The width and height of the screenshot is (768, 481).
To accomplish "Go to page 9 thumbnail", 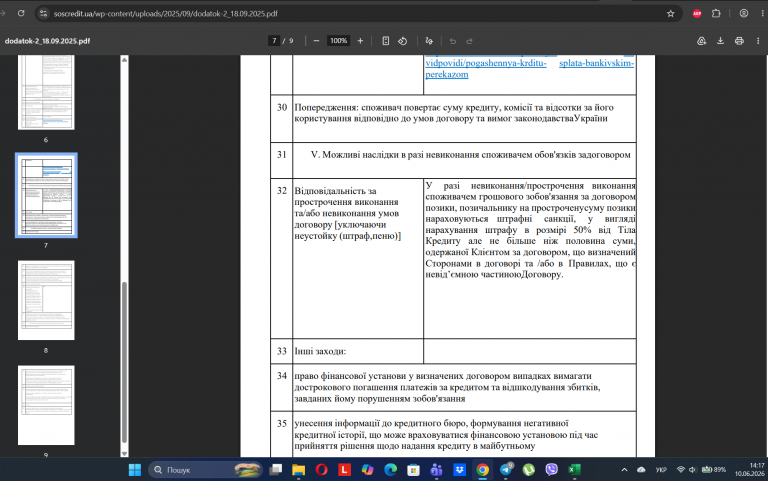I will pyautogui.click(x=46, y=405).
